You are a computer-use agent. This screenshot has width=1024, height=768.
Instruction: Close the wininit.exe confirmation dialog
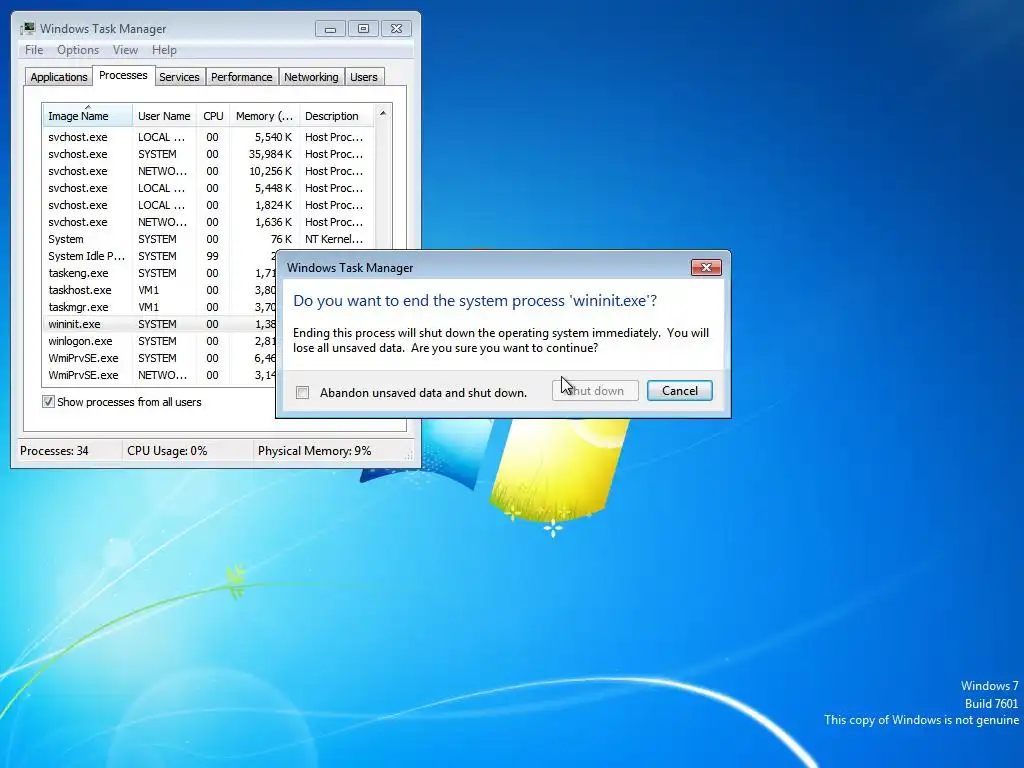point(706,267)
